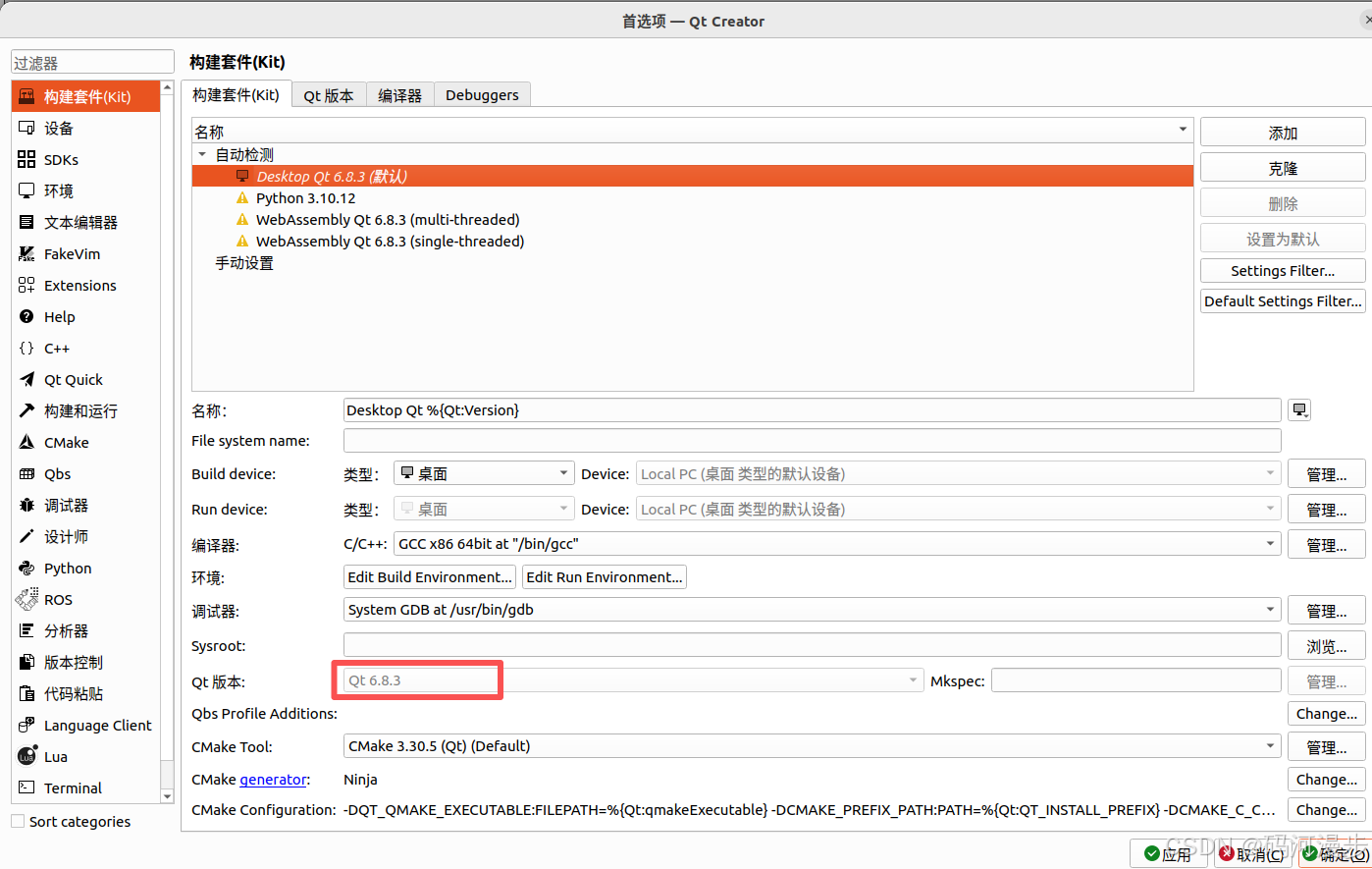Click 管理... beside CMake Tool
Screen dimensions: 1372x869
(1326, 747)
